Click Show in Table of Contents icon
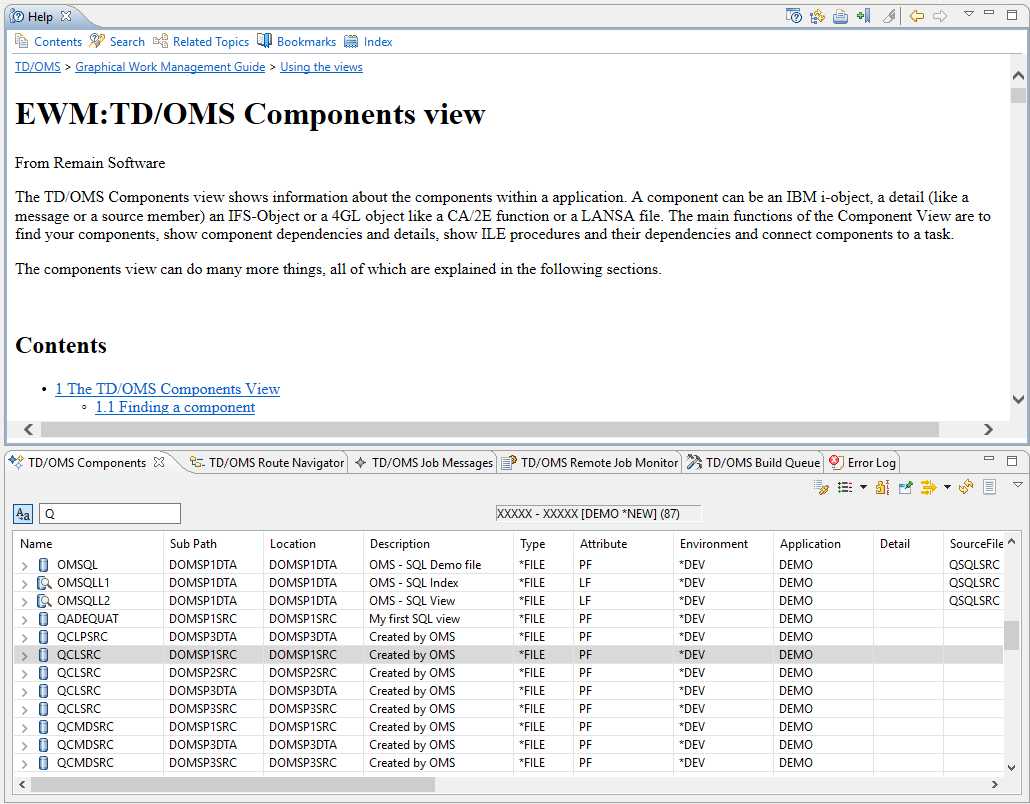Viewport: 1030px width, 804px height. click(817, 16)
